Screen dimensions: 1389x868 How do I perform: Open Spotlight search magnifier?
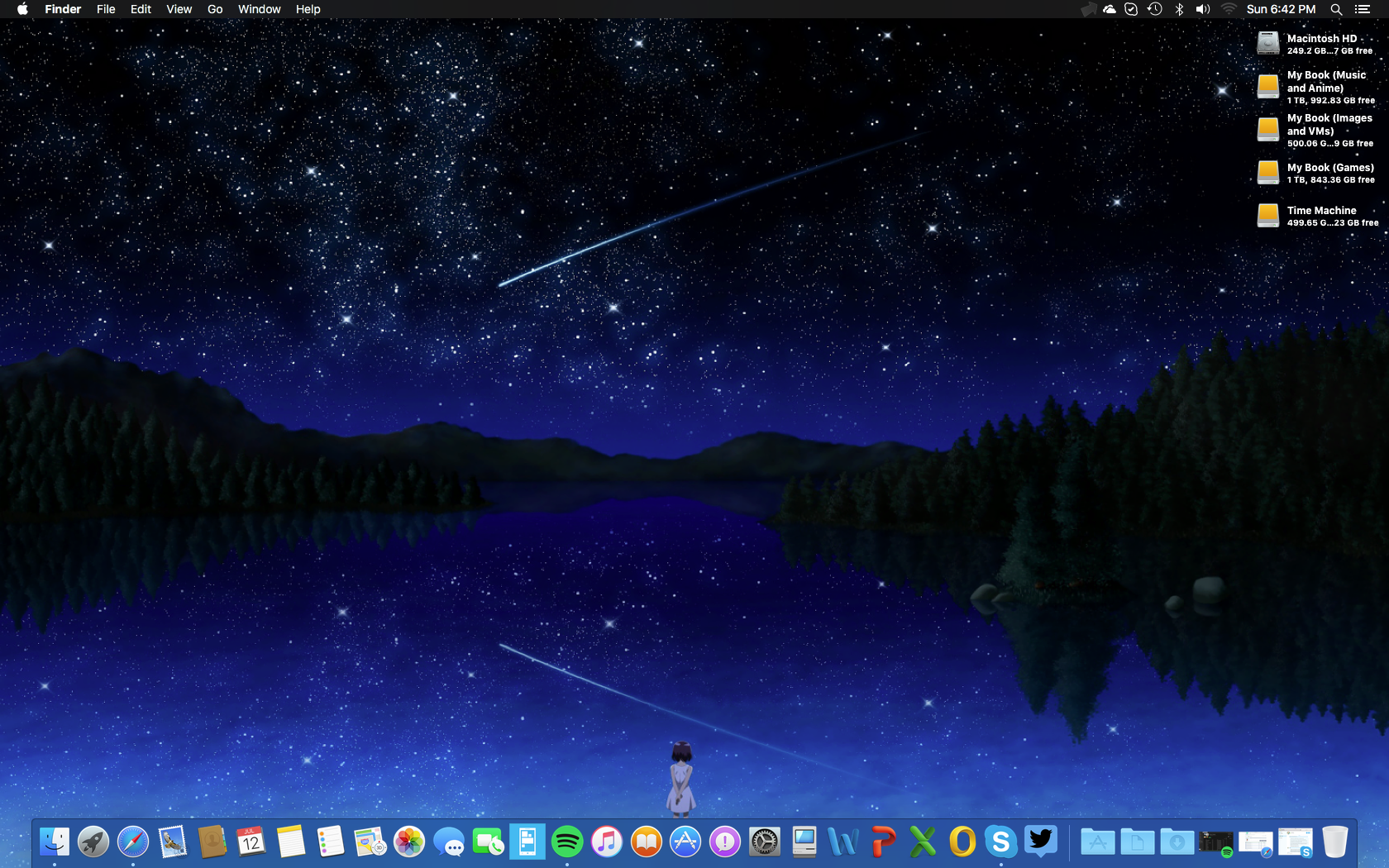tap(1336, 9)
